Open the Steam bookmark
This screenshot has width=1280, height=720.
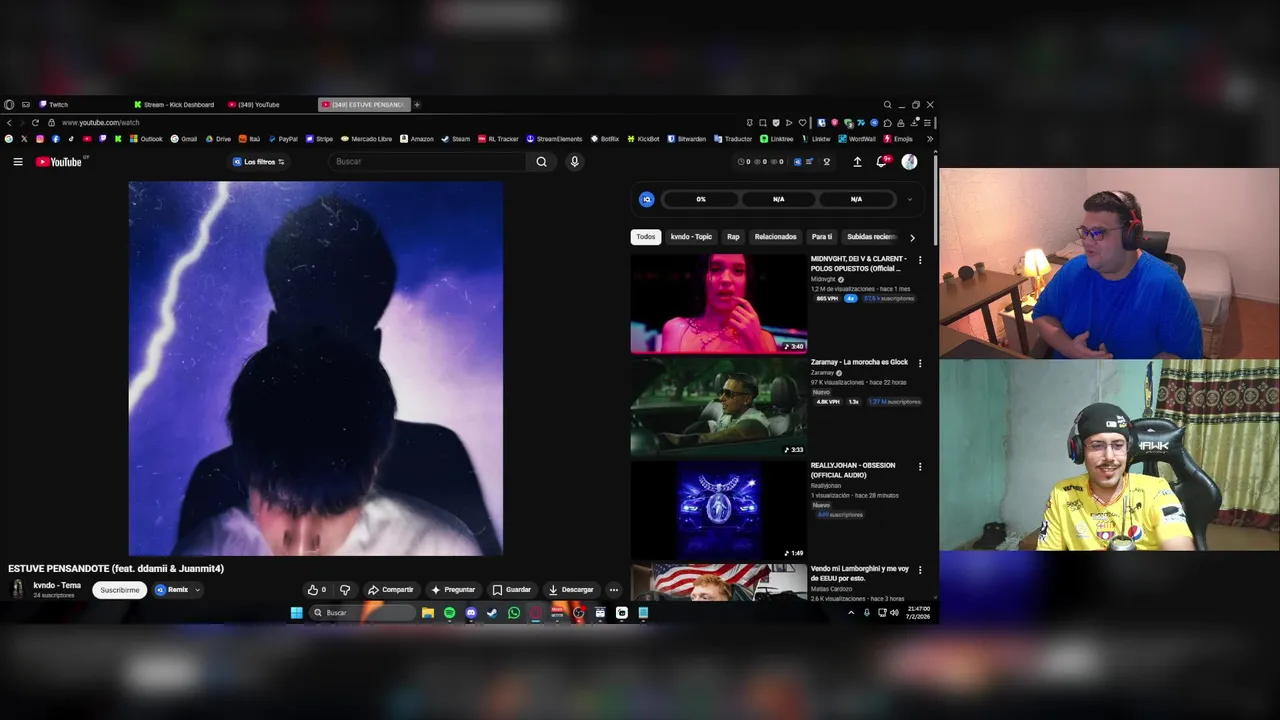pos(455,139)
